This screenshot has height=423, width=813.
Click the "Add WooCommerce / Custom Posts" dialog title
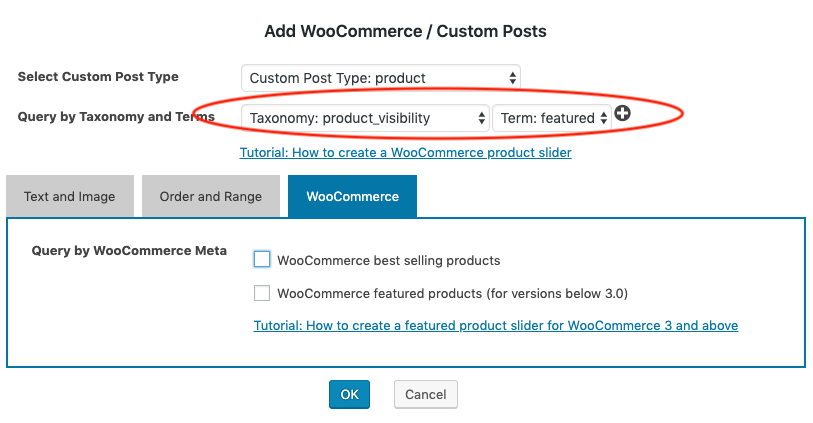[406, 32]
